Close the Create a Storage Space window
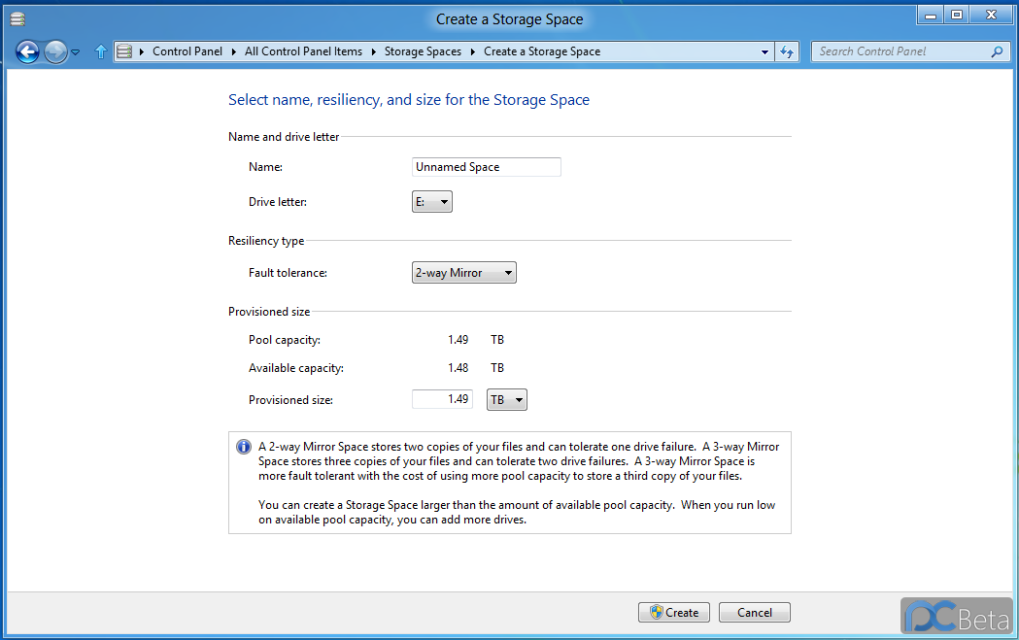Screen dimensions: 1019x640 point(991,15)
